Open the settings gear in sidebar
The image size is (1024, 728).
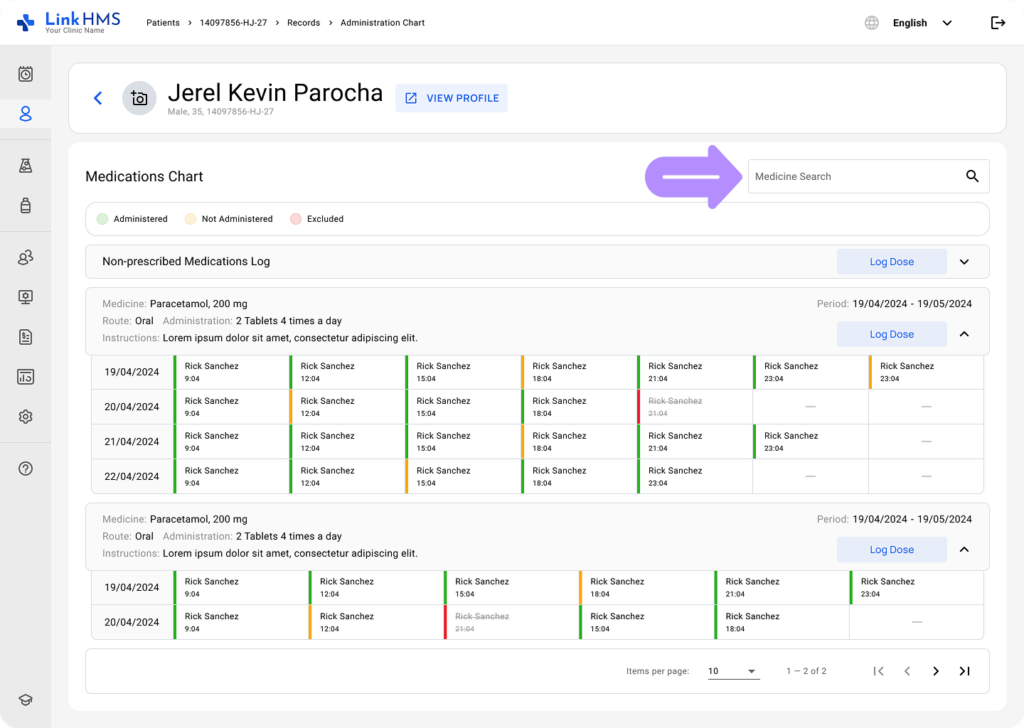point(26,416)
